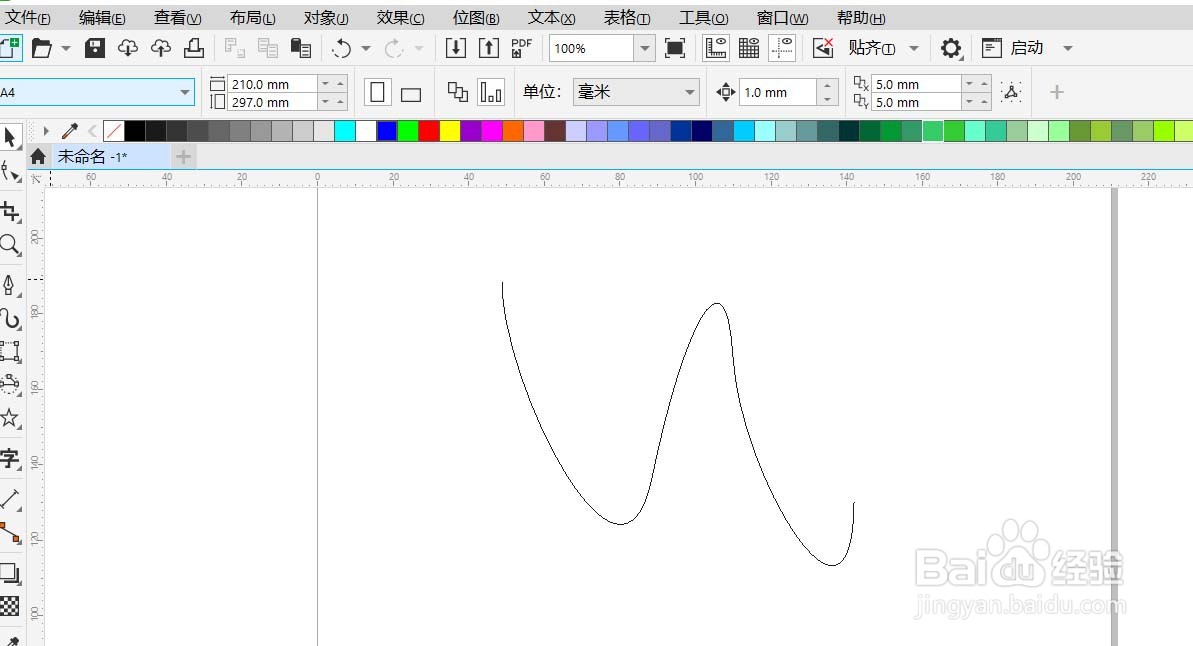
Task: Undo the last action
Action: [341, 49]
